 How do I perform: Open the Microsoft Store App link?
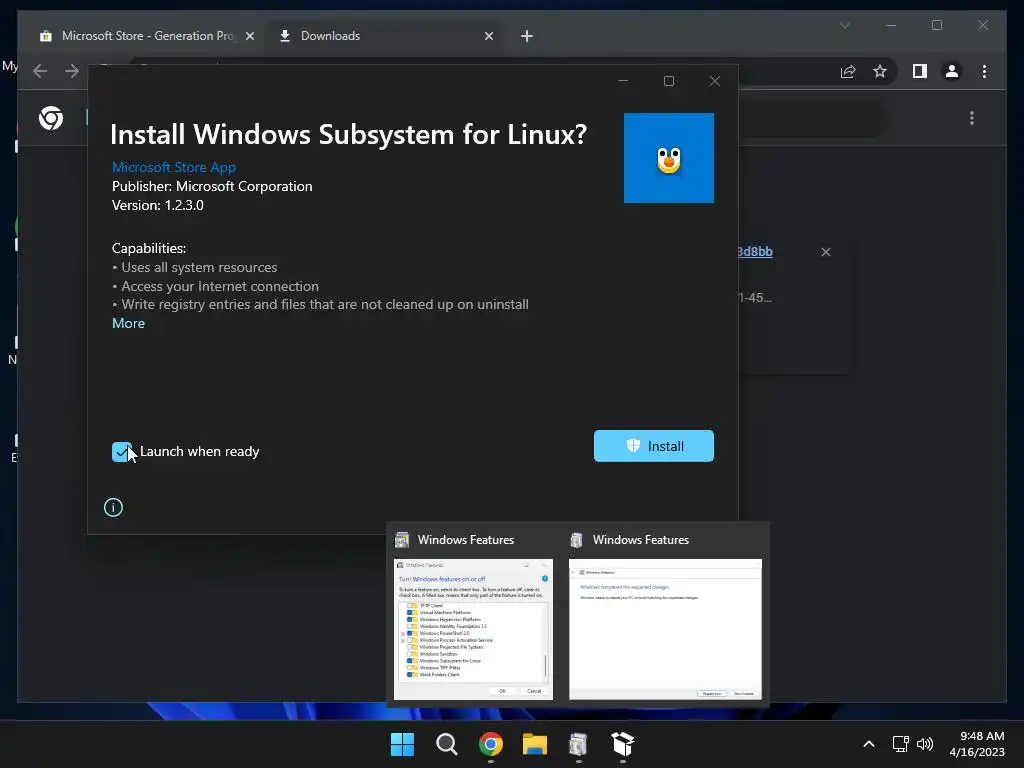click(174, 167)
